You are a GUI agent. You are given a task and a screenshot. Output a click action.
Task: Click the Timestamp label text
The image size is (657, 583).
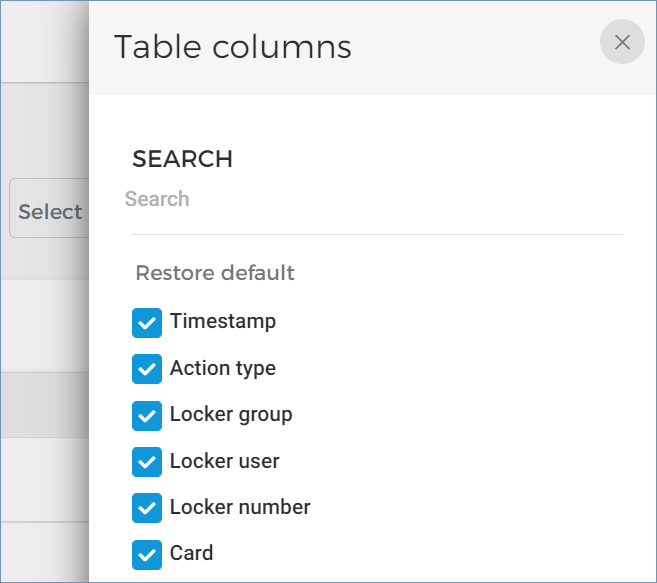[223, 321]
